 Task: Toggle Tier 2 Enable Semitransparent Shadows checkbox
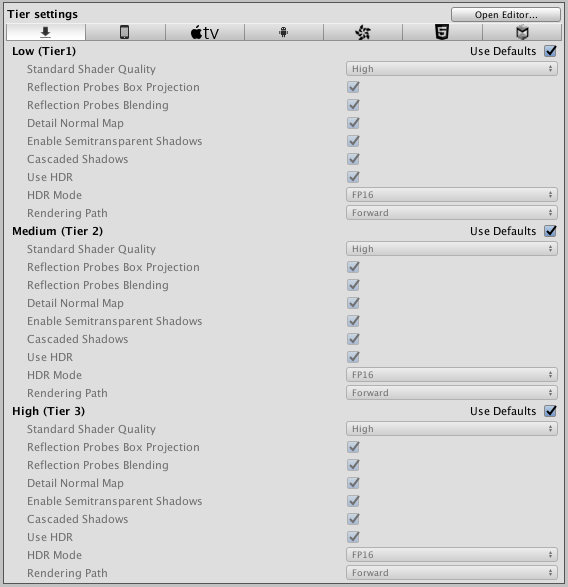tap(353, 321)
